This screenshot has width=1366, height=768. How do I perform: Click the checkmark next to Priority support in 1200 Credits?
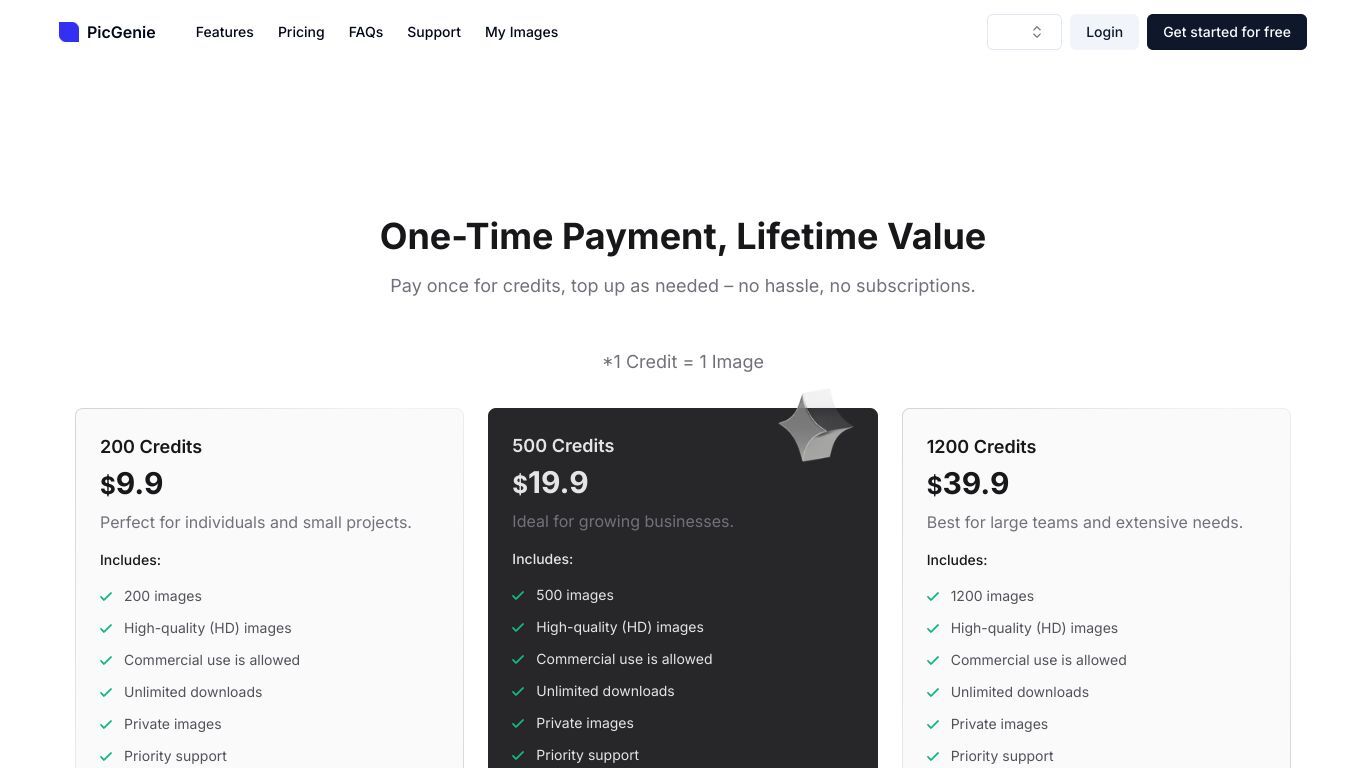point(933,756)
